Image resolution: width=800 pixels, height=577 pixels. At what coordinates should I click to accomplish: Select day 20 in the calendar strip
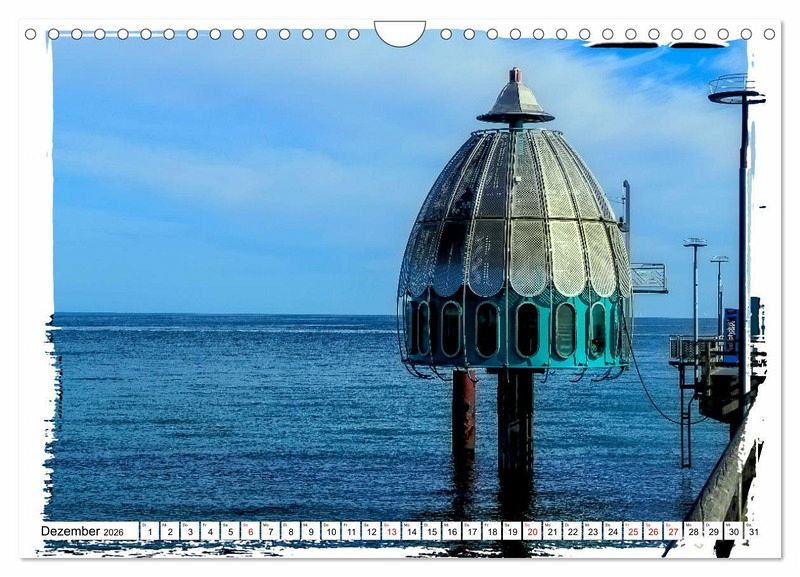coord(532,532)
